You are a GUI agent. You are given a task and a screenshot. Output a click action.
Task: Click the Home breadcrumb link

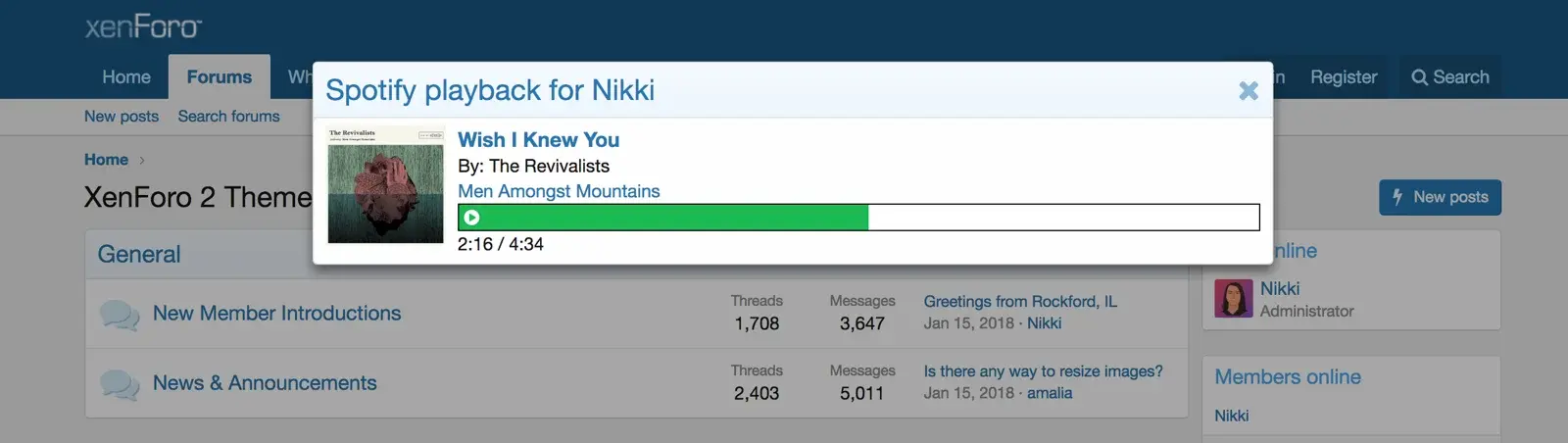[x=106, y=160]
